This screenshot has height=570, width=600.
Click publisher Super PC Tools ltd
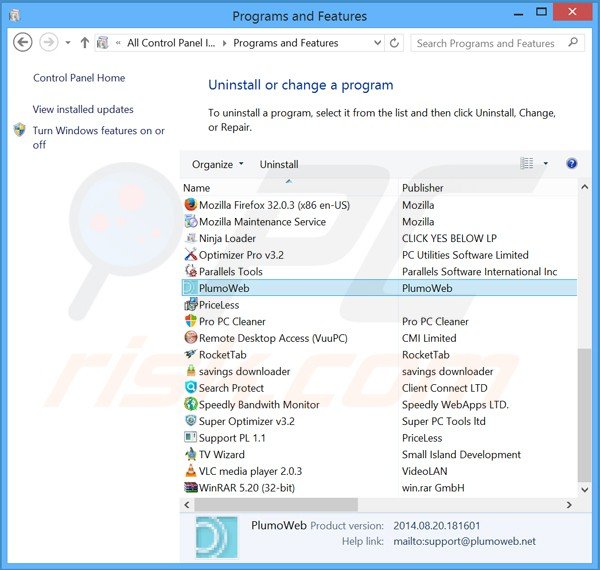(x=443, y=421)
